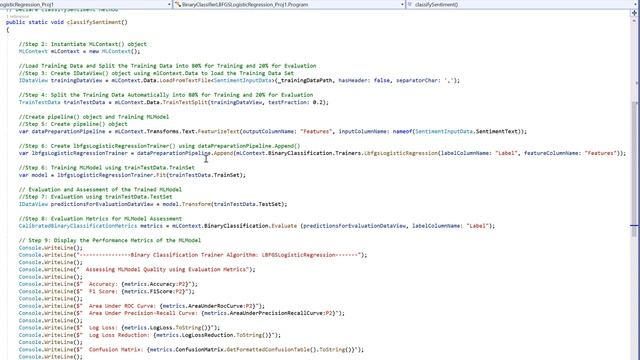640x360 pixels.
Task: Click the blue caret marker on the scrollbar
Action: [634, 225]
